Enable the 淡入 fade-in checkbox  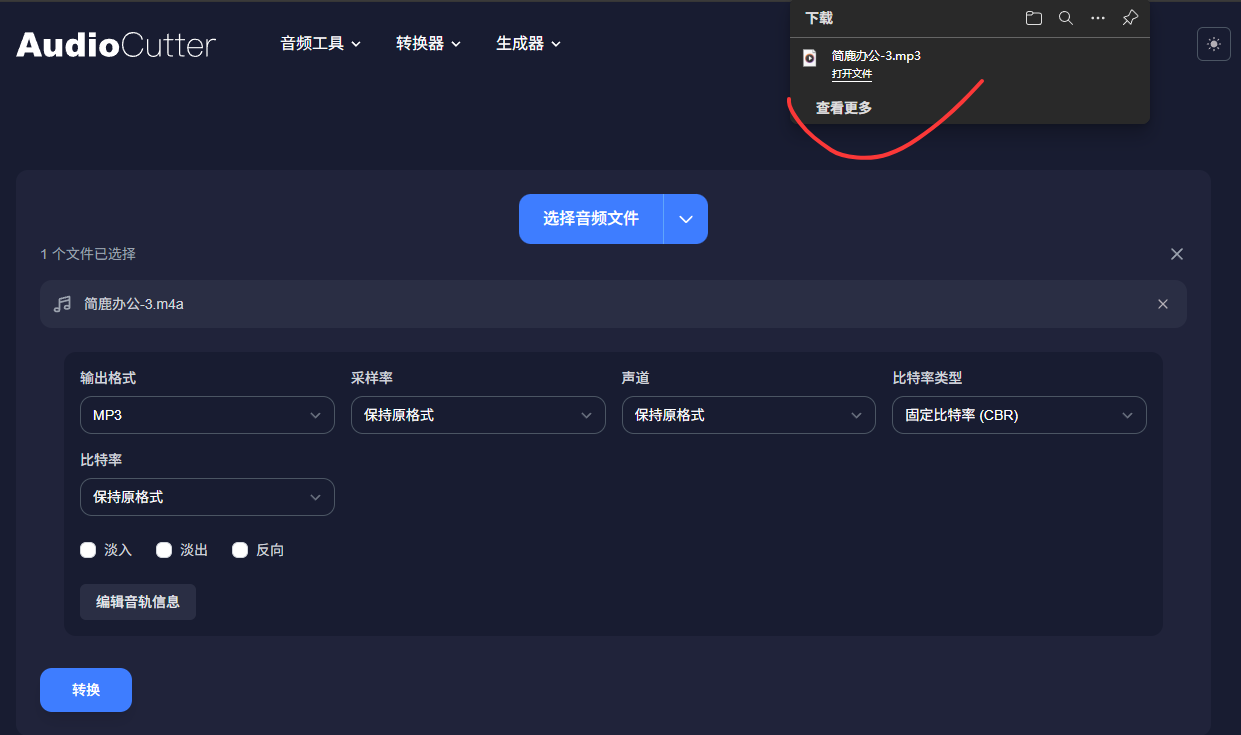click(x=88, y=550)
